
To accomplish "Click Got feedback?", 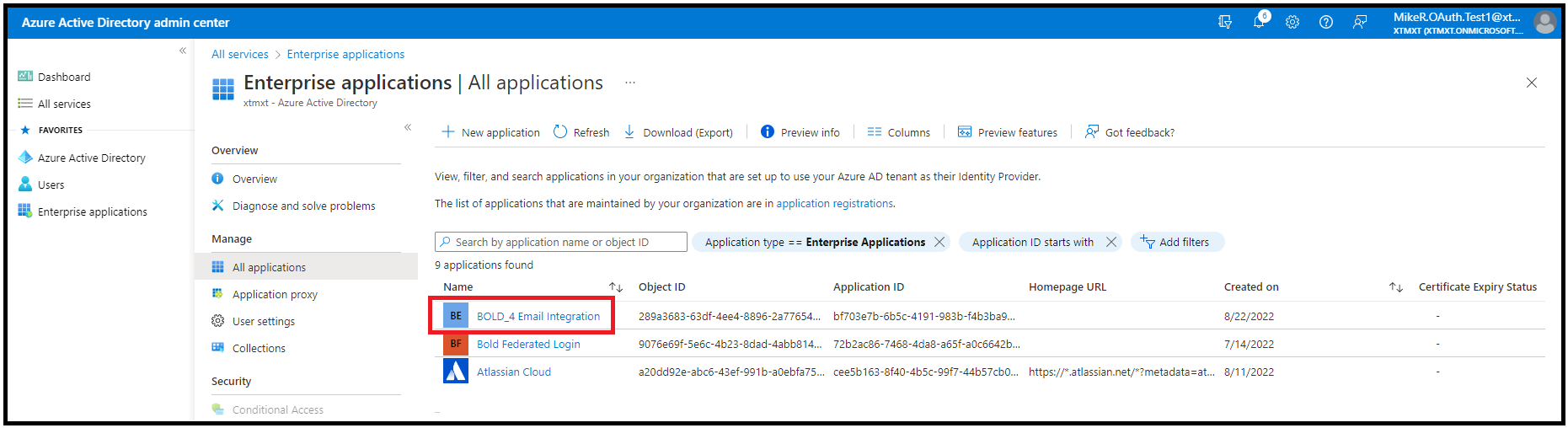I will (x=1130, y=132).
